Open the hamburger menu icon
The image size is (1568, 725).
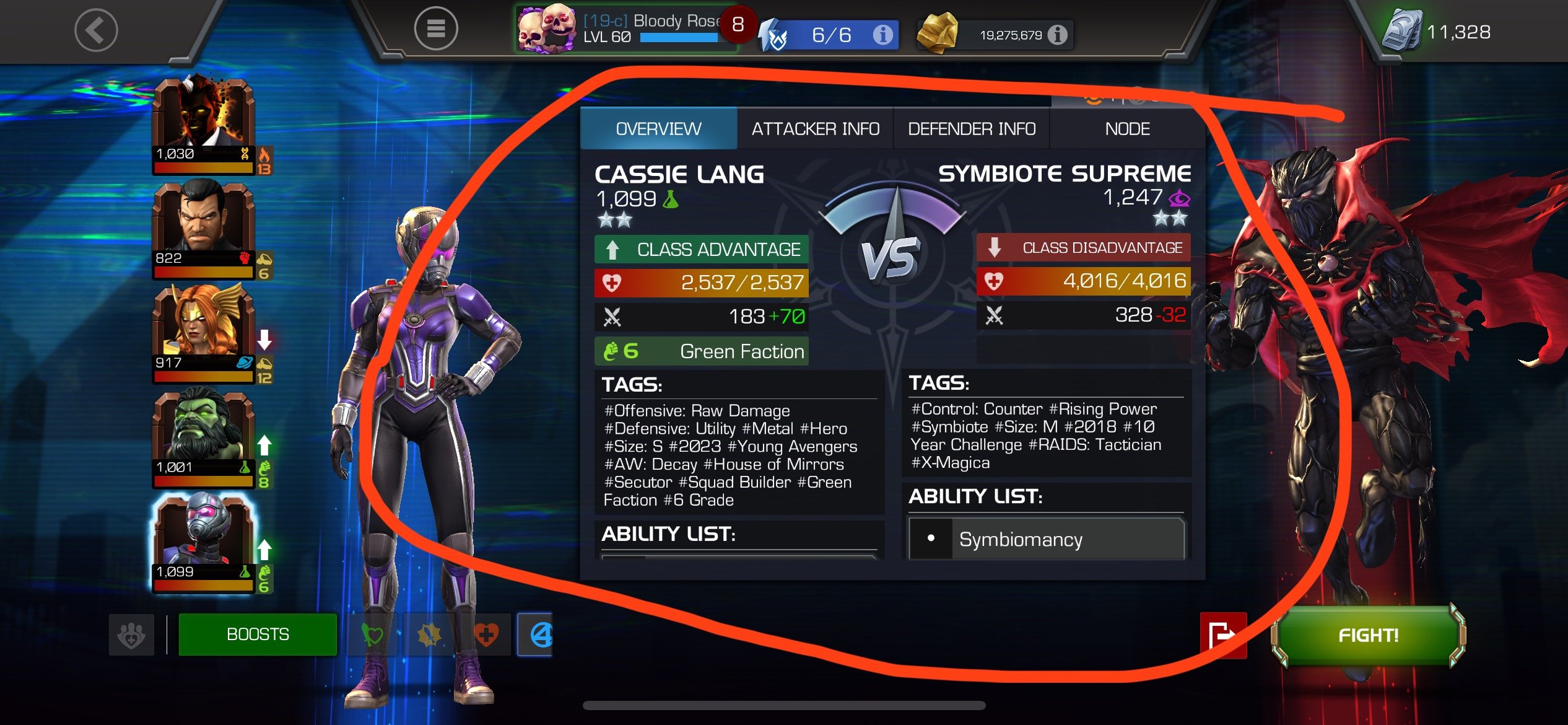click(435, 29)
